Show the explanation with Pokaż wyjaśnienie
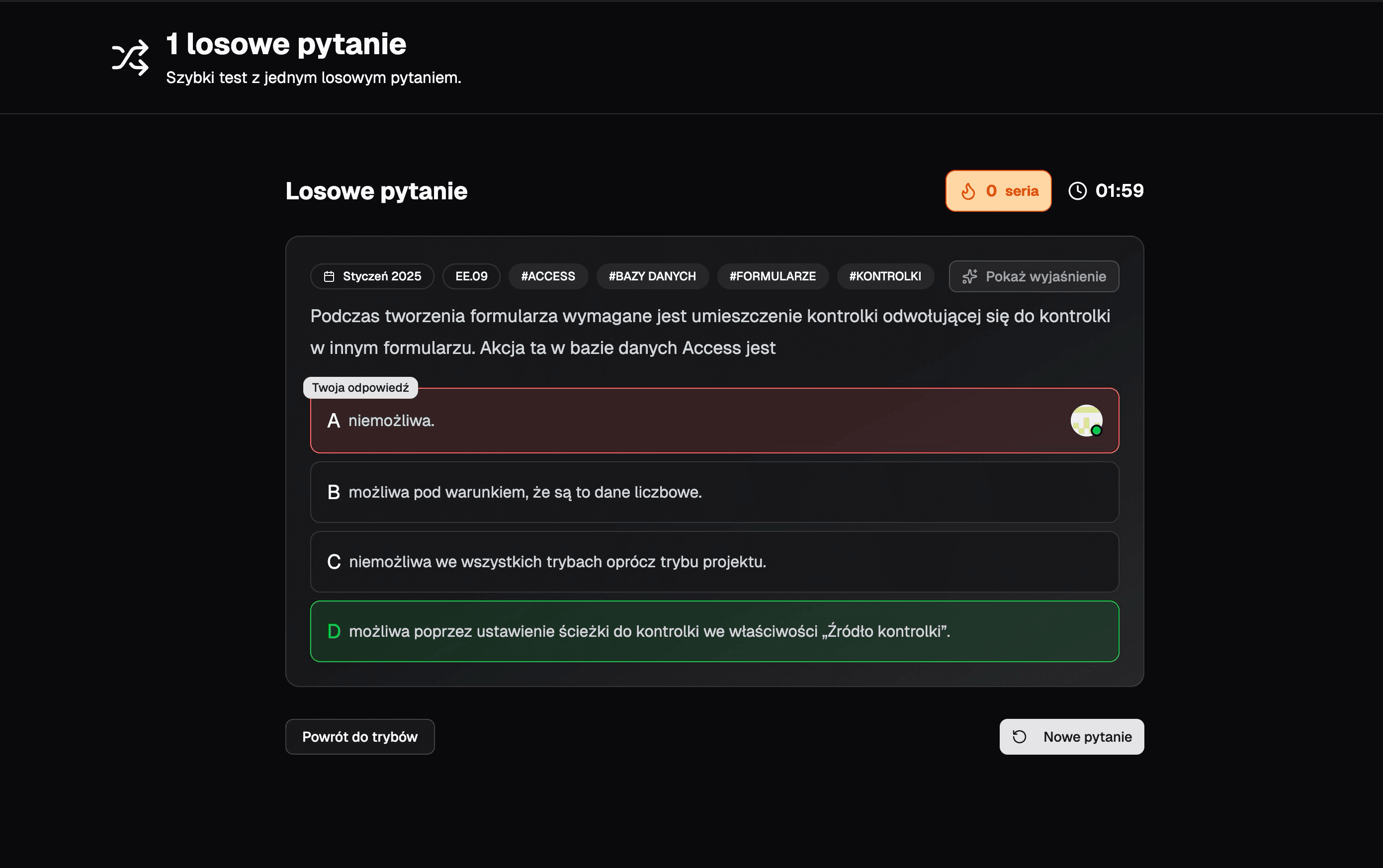The width and height of the screenshot is (1383, 868). tap(1034, 277)
